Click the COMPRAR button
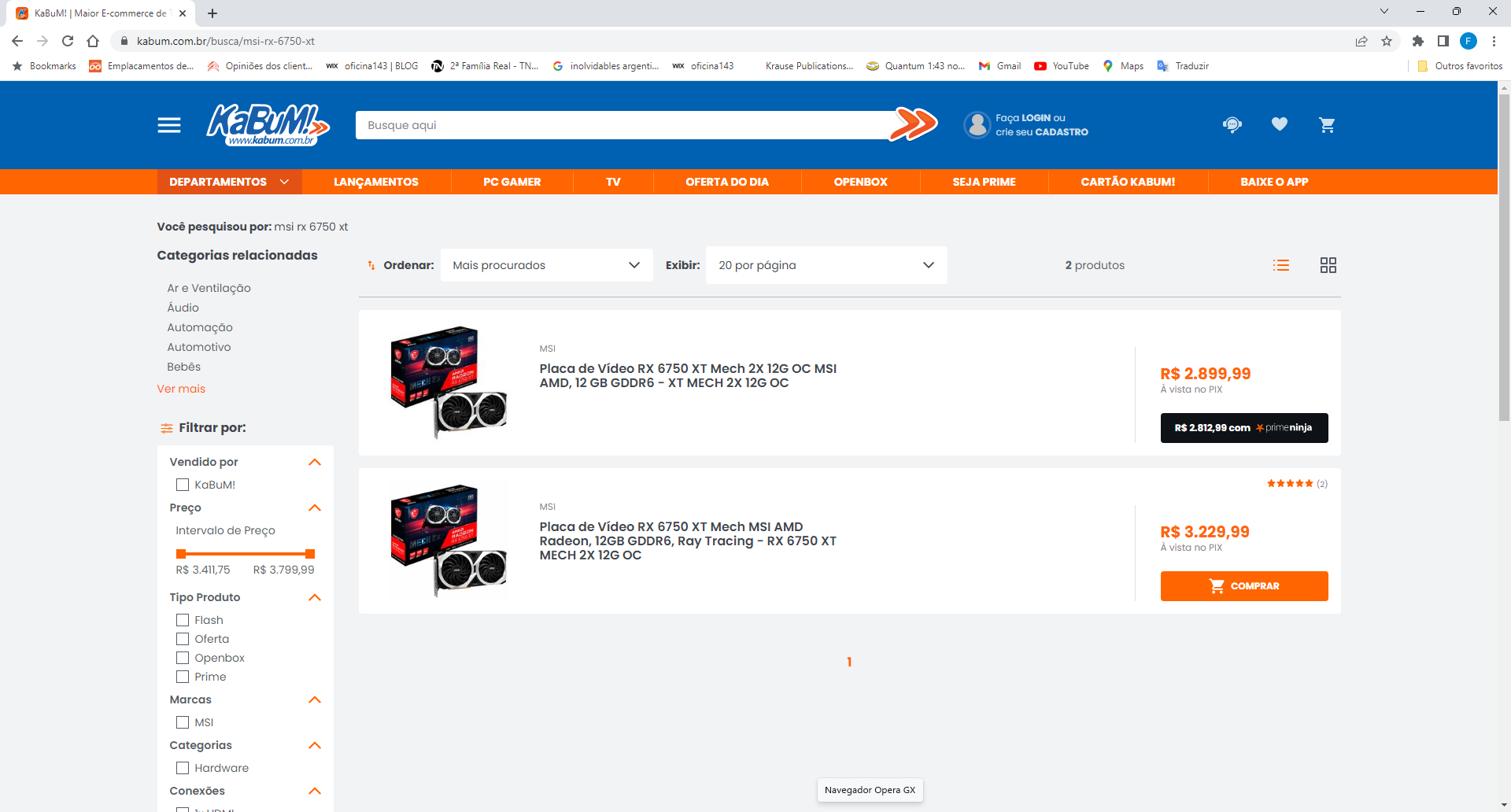 (x=1244, y=586)
